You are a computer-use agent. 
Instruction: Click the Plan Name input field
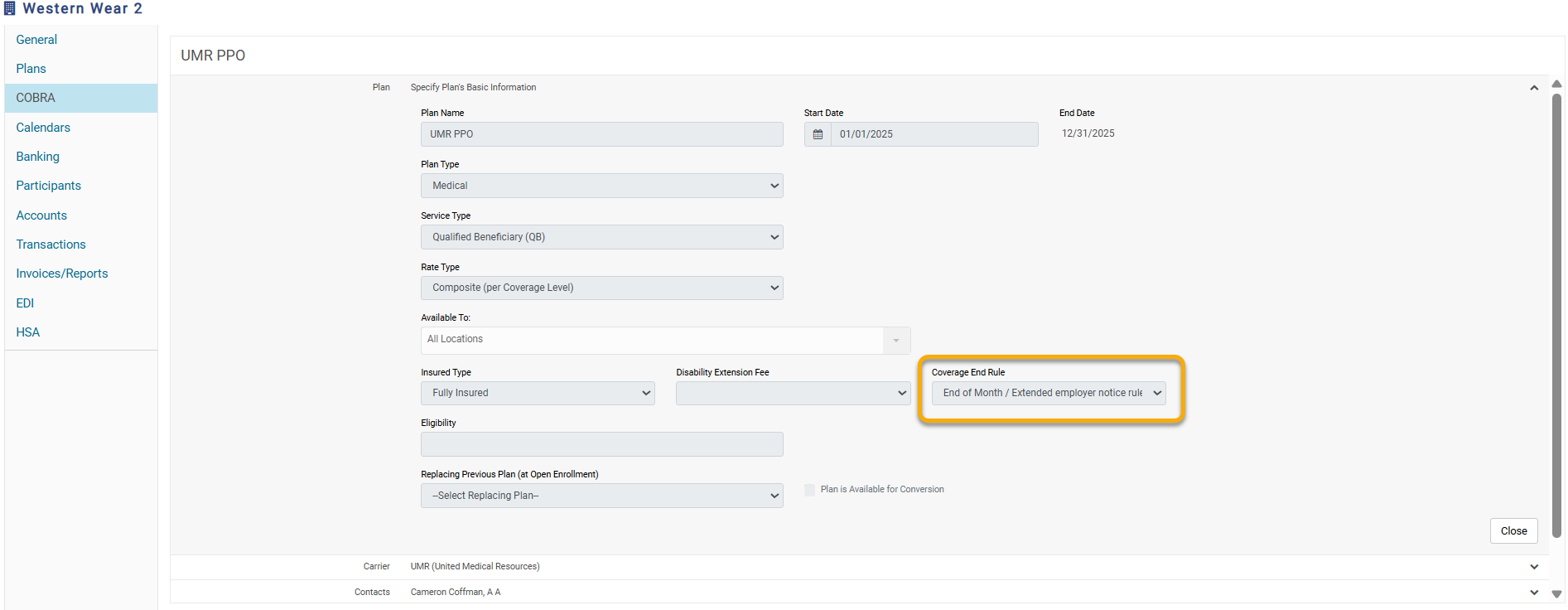601,134
